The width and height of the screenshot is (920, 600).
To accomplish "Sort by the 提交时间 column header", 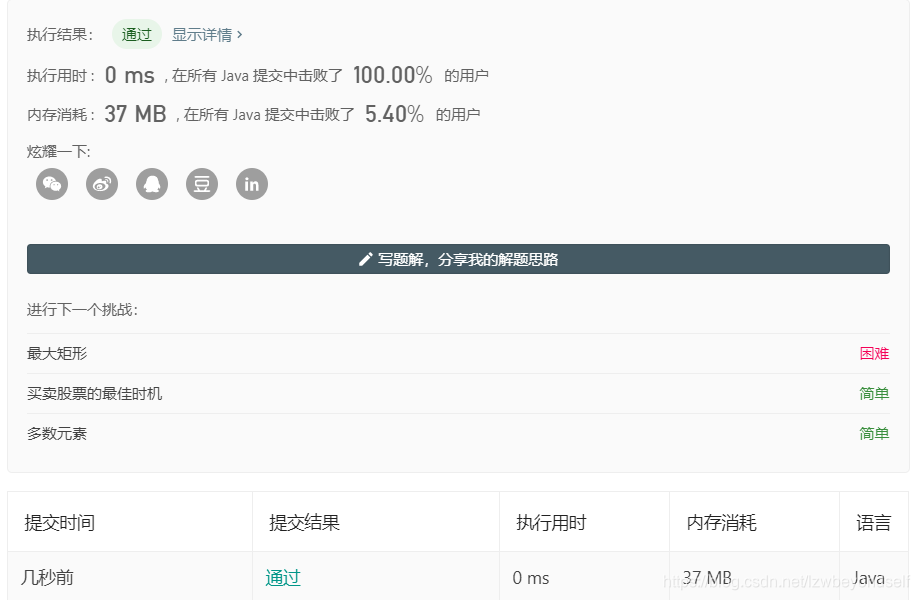I will [x=58, y=520].
